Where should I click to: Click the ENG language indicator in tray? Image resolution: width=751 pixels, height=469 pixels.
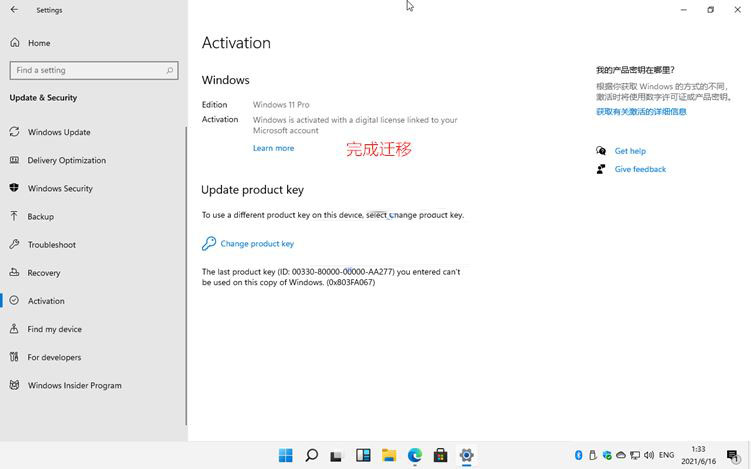pyautogui.click(x=666, y=455)
